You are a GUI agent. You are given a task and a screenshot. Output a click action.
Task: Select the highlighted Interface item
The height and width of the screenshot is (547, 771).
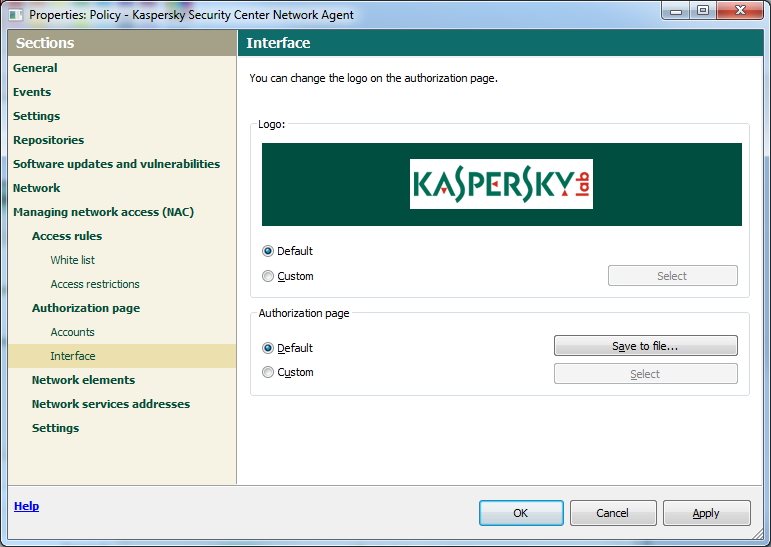tap(122, 356)
